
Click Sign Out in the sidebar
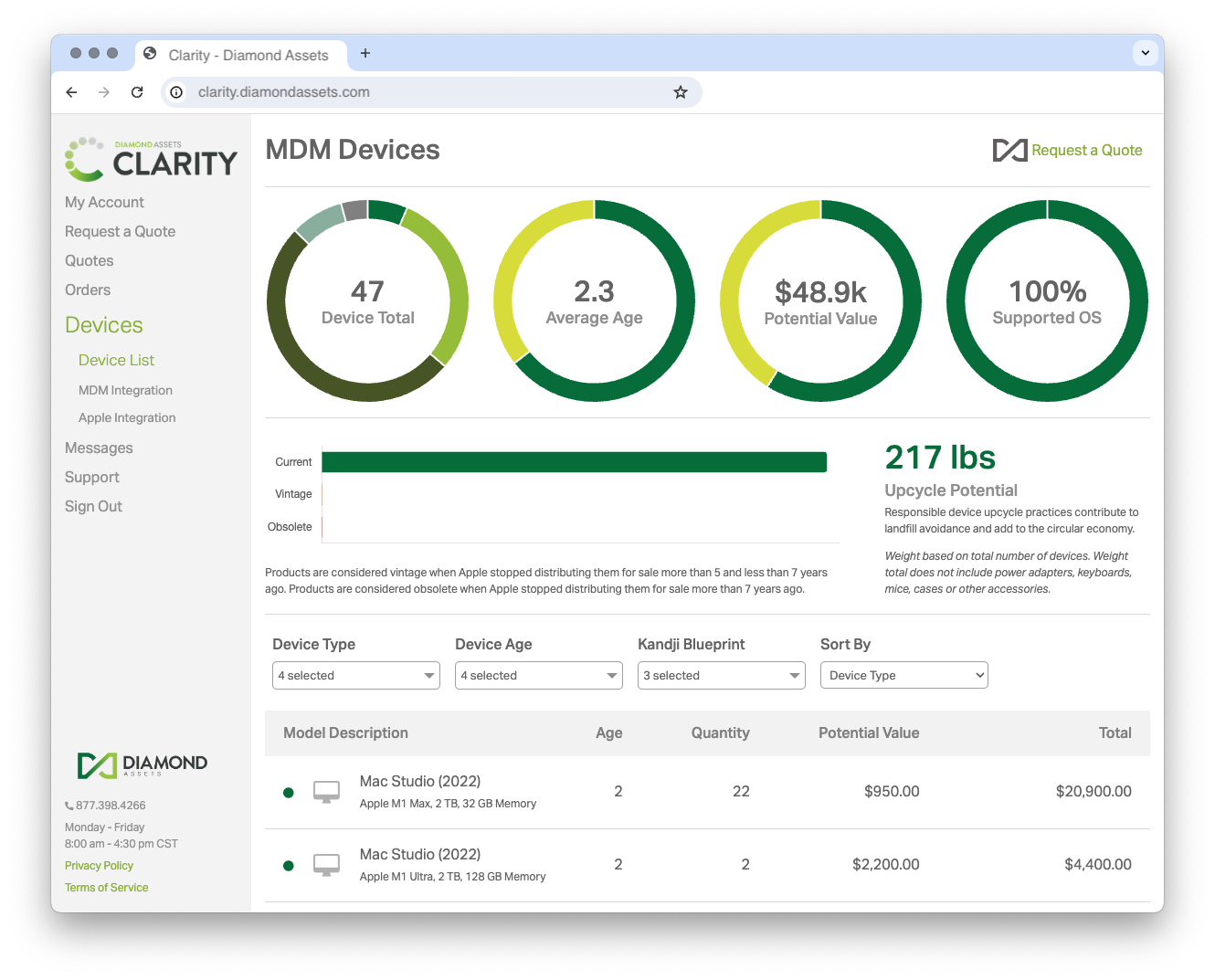click(x=93, y=507)
